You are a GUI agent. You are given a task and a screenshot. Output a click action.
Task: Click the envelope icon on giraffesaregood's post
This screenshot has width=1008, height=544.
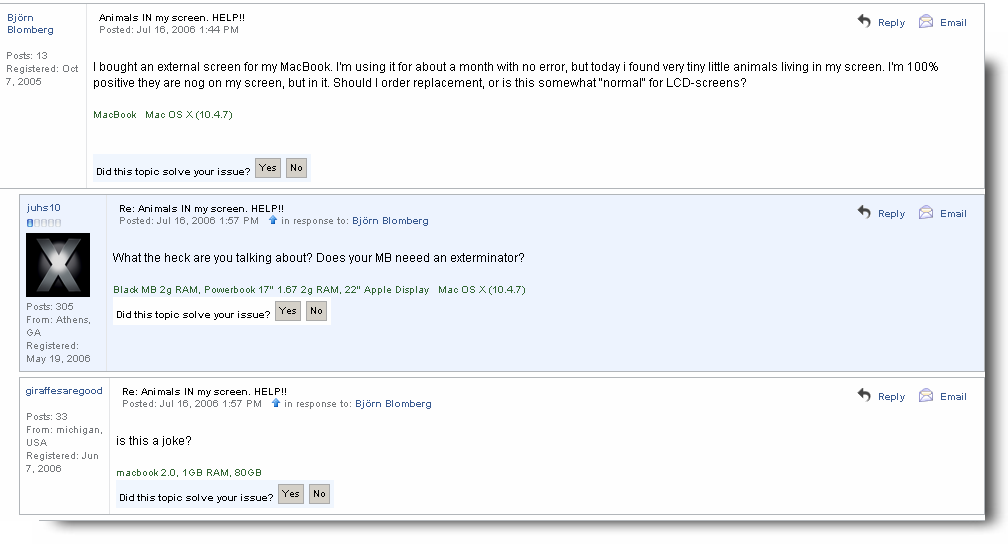pyautogui.click(x=926, y=395)
